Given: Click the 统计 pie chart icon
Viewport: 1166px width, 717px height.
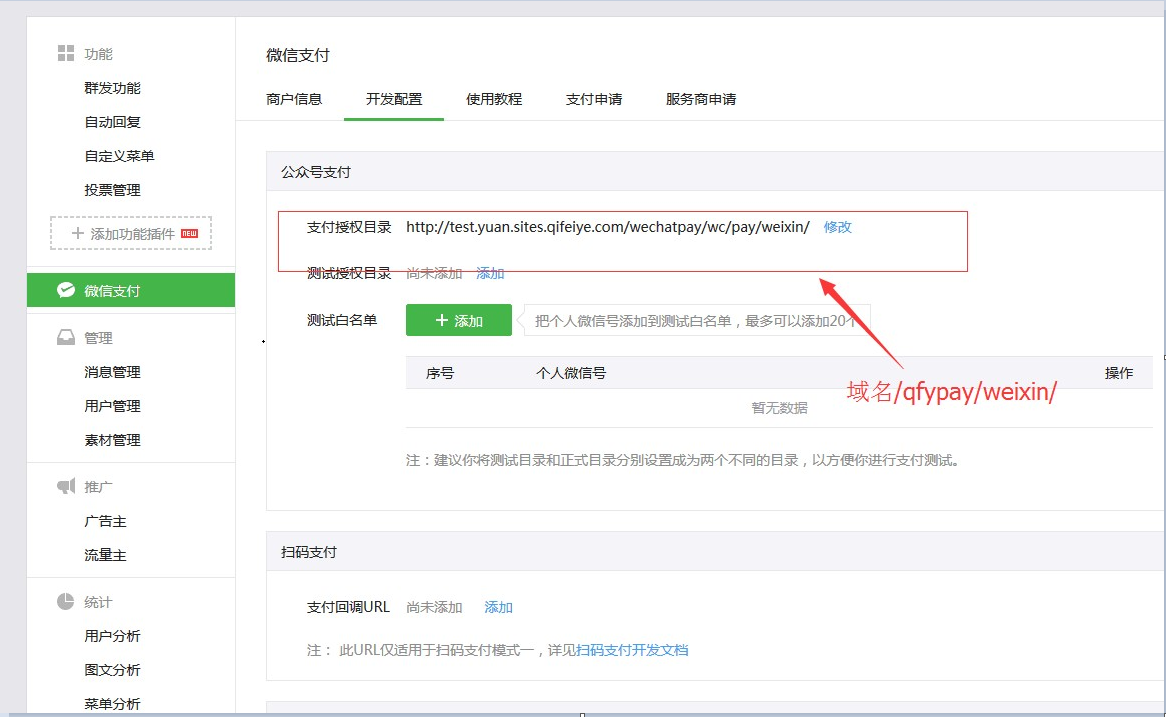Looking at the screenshot, I should [x=65, y=602].
